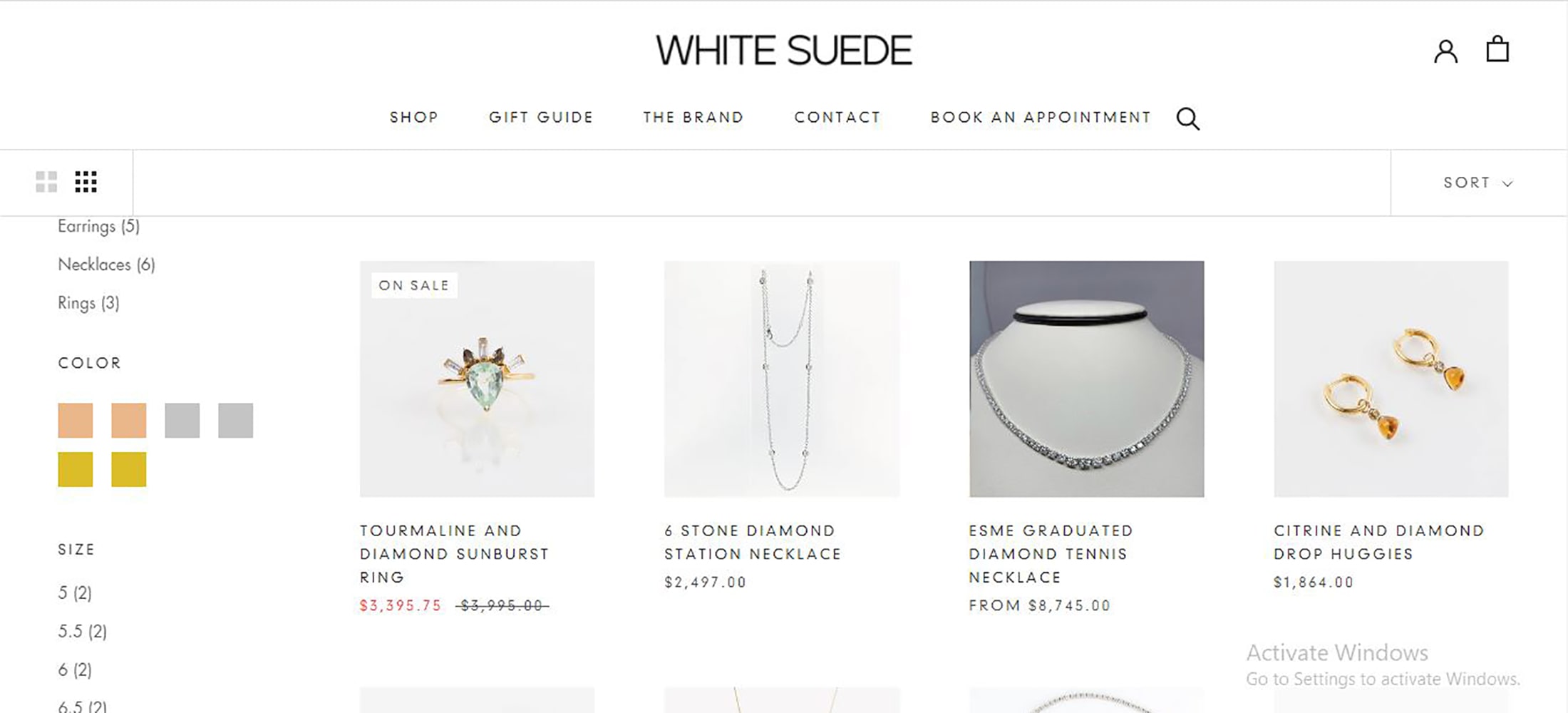Select the first peach color swatch

tap(76, 420)
